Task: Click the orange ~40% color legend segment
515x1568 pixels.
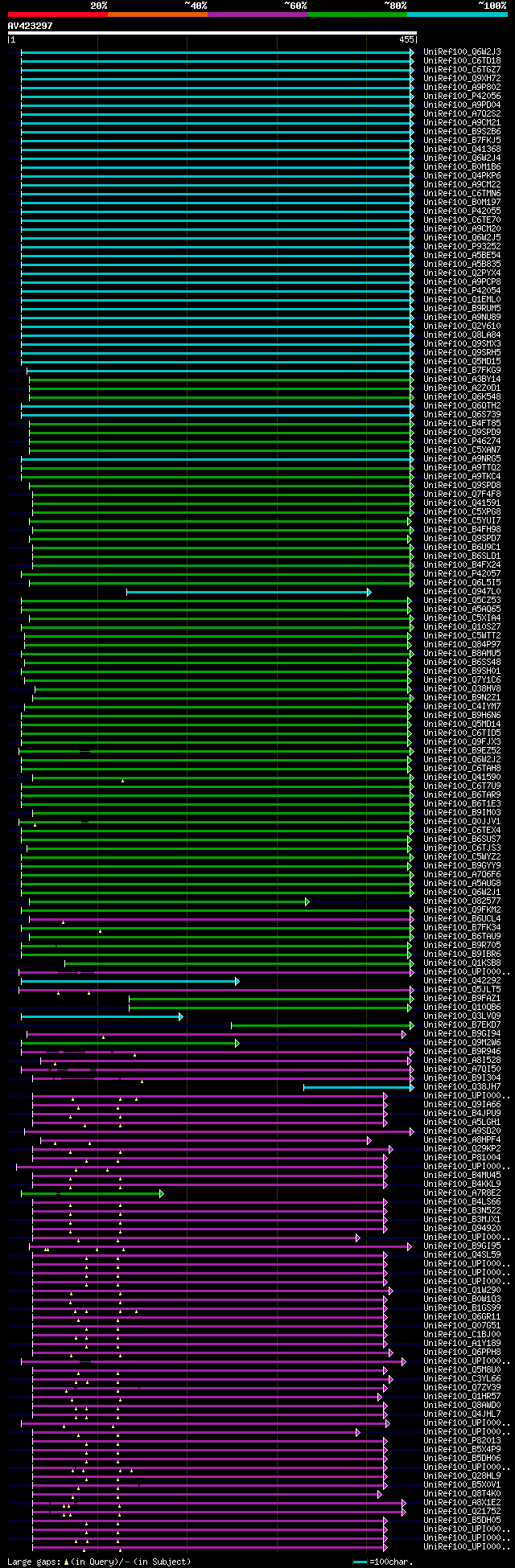Action: pos(158,14)
